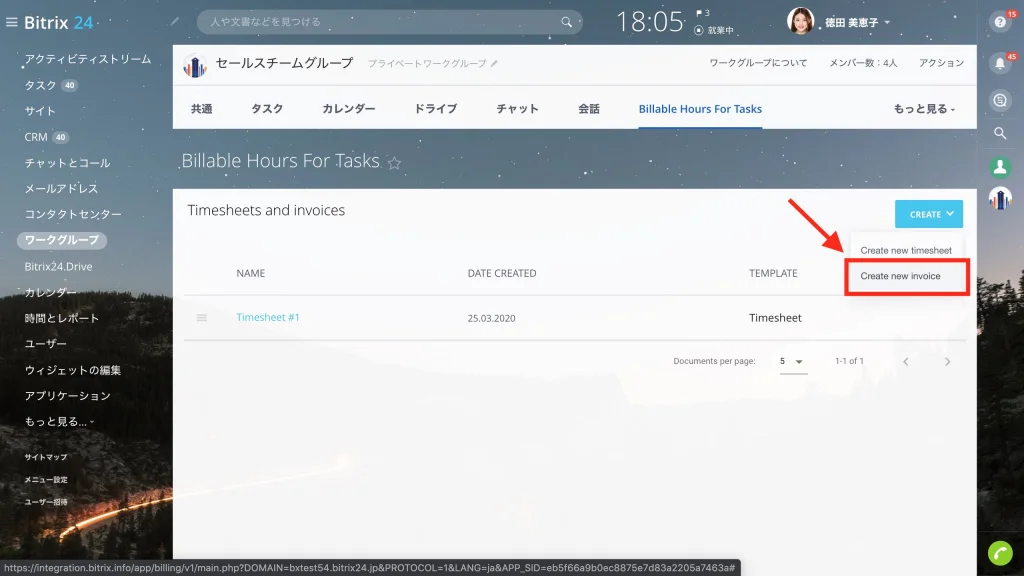Open the notifications bell icon
Image resolution: width=1024 pixels, height=576 pixels.
click(x=1000, y=63)
